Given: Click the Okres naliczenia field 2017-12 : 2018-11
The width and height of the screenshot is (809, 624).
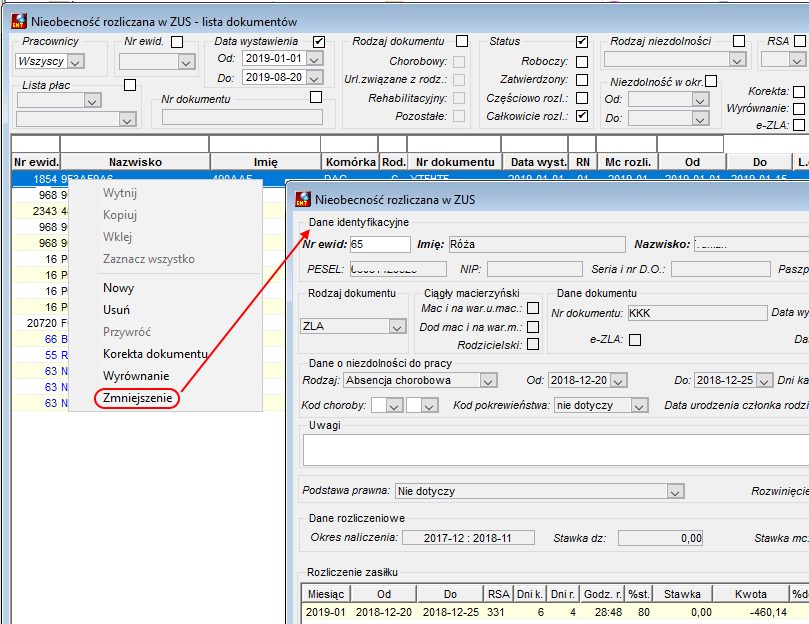Looking at the screenshot, I should click(468, 538).
